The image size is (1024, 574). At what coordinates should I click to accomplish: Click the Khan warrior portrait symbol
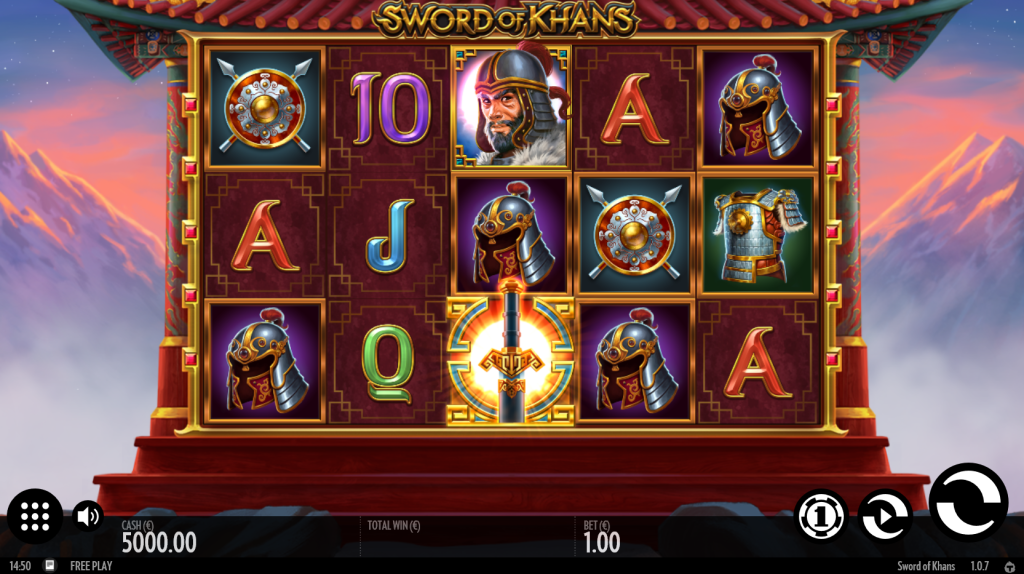(x=511, y=105)
